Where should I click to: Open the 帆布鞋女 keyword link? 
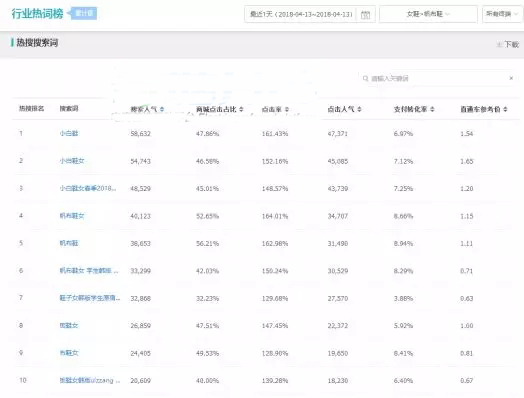[72, 216]
